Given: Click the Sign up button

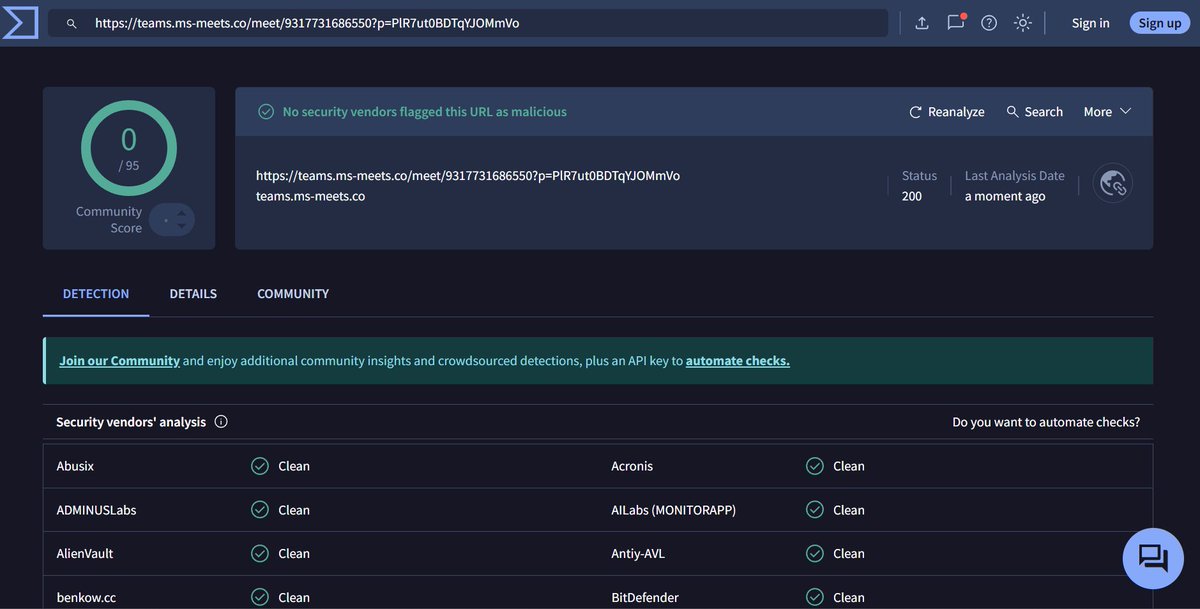Looking at the screenshot, I should click(x=1160, y=23).
